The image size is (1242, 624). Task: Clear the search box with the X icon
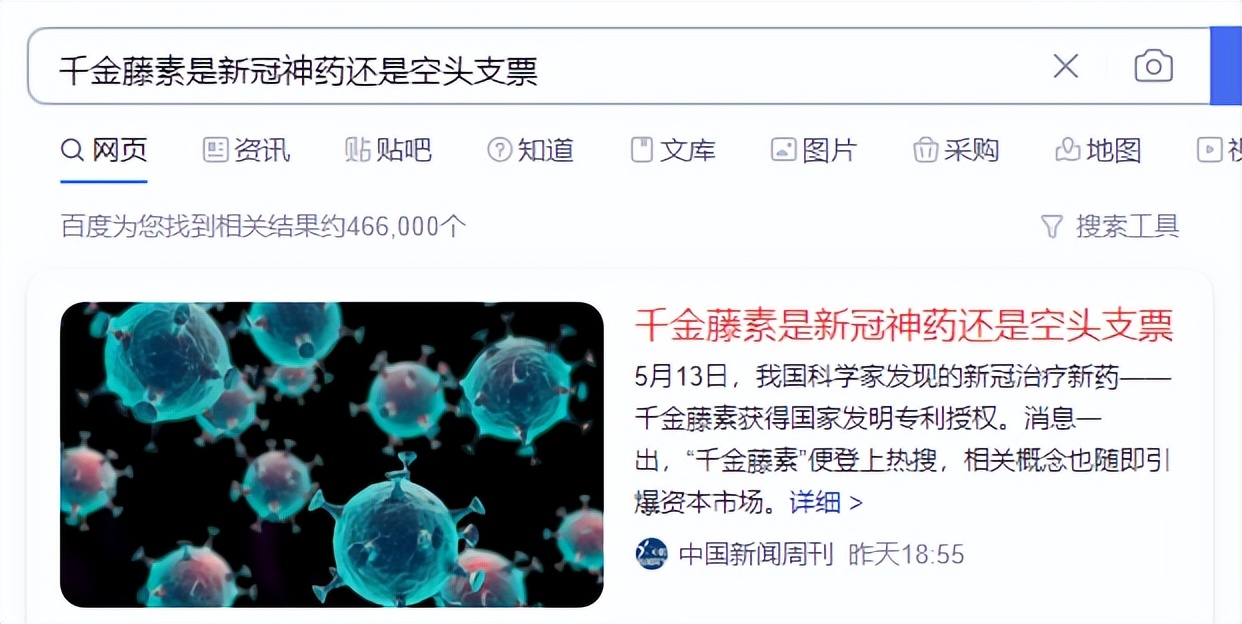click(1066, 67)
